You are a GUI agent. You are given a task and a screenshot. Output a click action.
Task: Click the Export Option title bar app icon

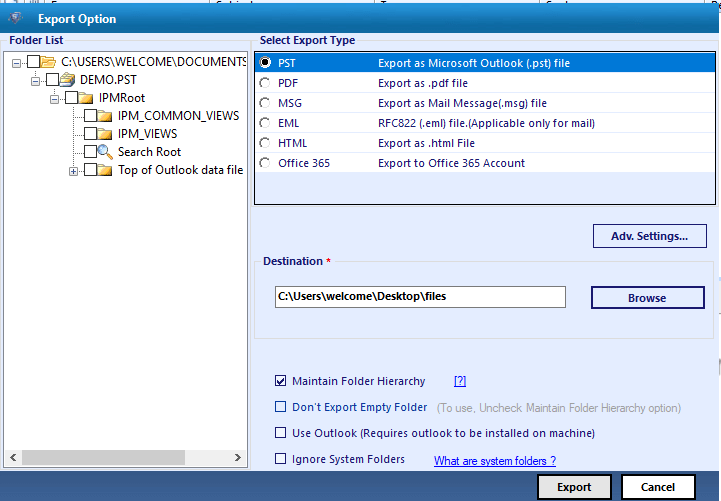[x=16, y=18]
